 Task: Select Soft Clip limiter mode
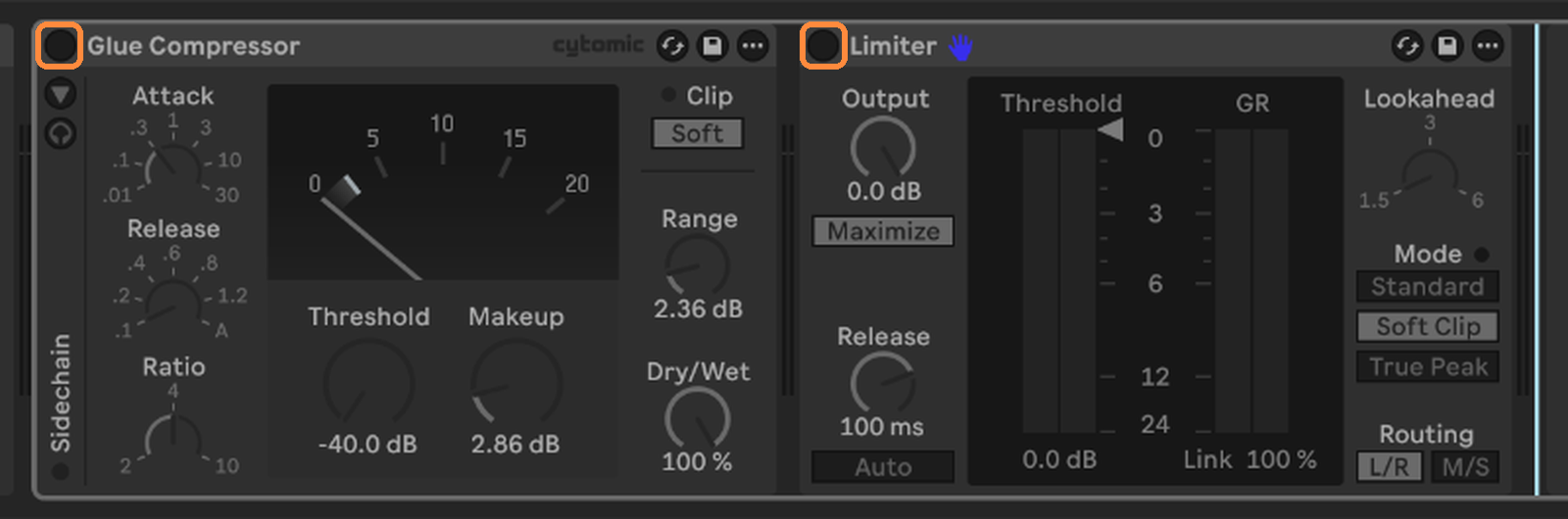click(1428, 327)
